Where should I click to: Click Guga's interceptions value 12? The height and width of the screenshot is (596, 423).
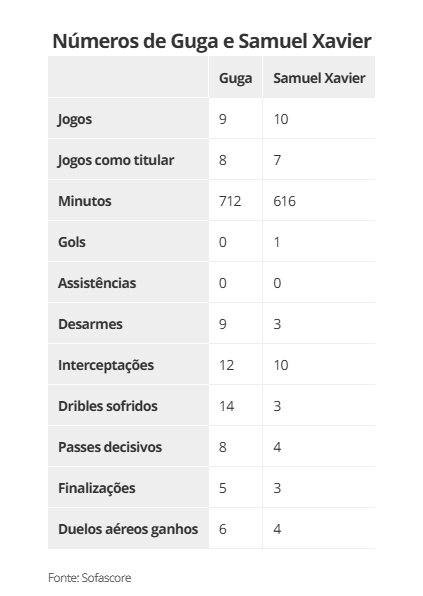[227, 365]
